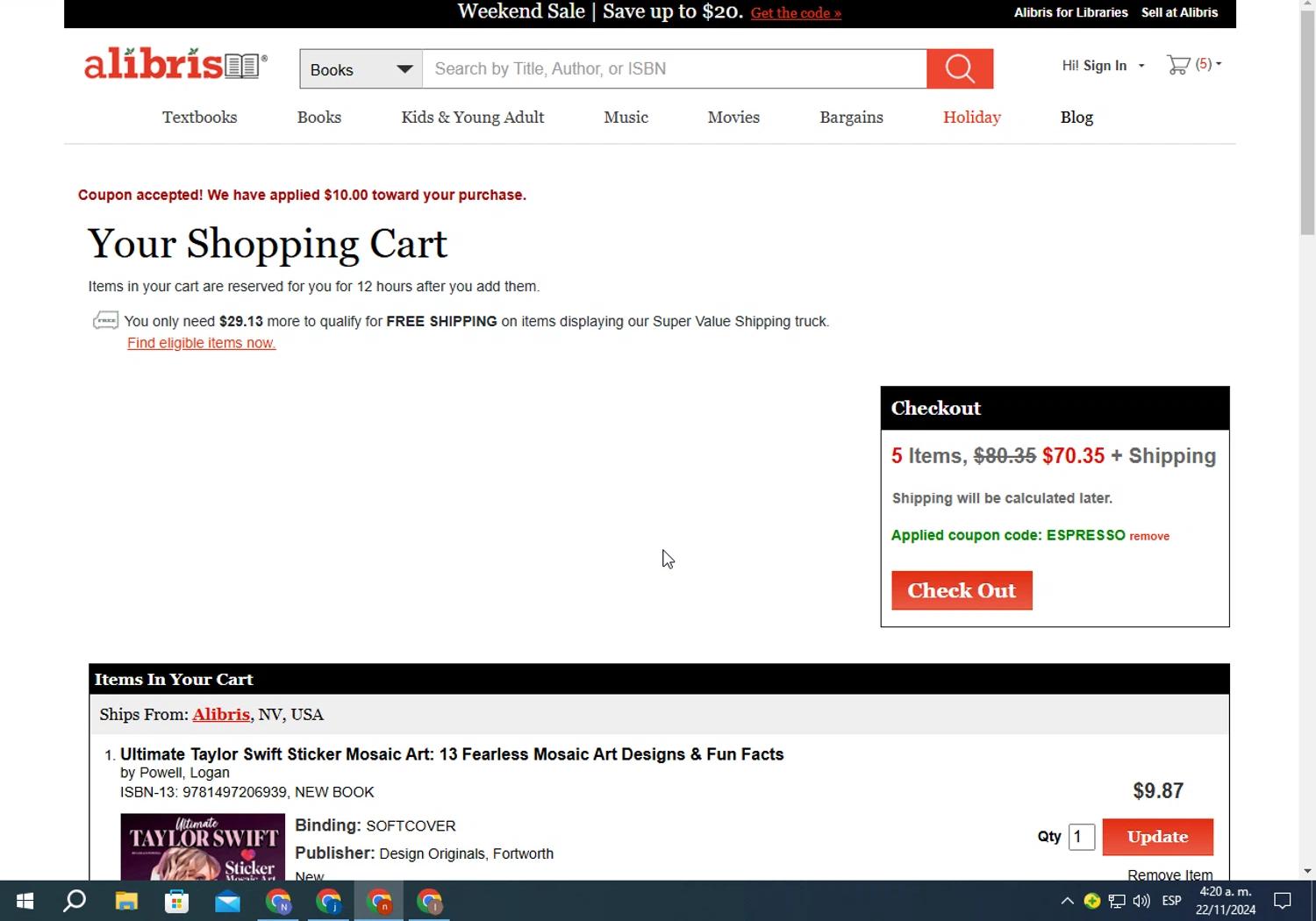Open Textbooks menu

pos(199,117)
